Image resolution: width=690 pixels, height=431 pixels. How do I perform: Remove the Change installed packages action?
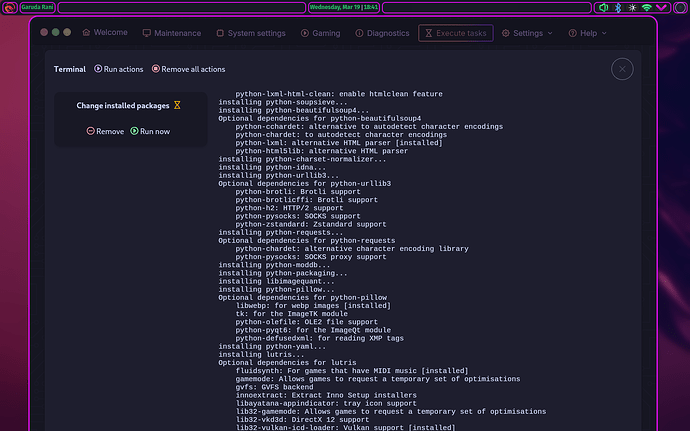point(105,131)
